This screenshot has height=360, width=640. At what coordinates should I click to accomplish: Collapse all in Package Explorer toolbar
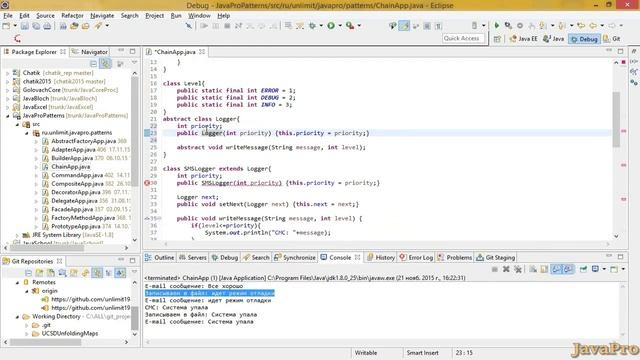point(93,64)
